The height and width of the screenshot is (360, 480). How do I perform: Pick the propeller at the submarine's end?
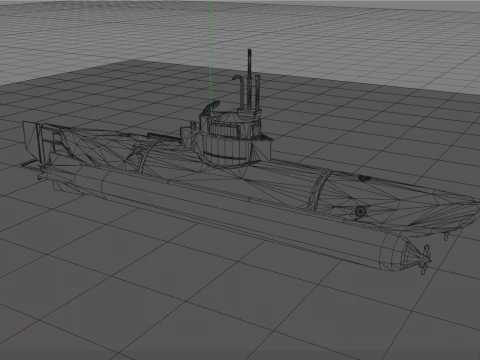coord(425,259)
